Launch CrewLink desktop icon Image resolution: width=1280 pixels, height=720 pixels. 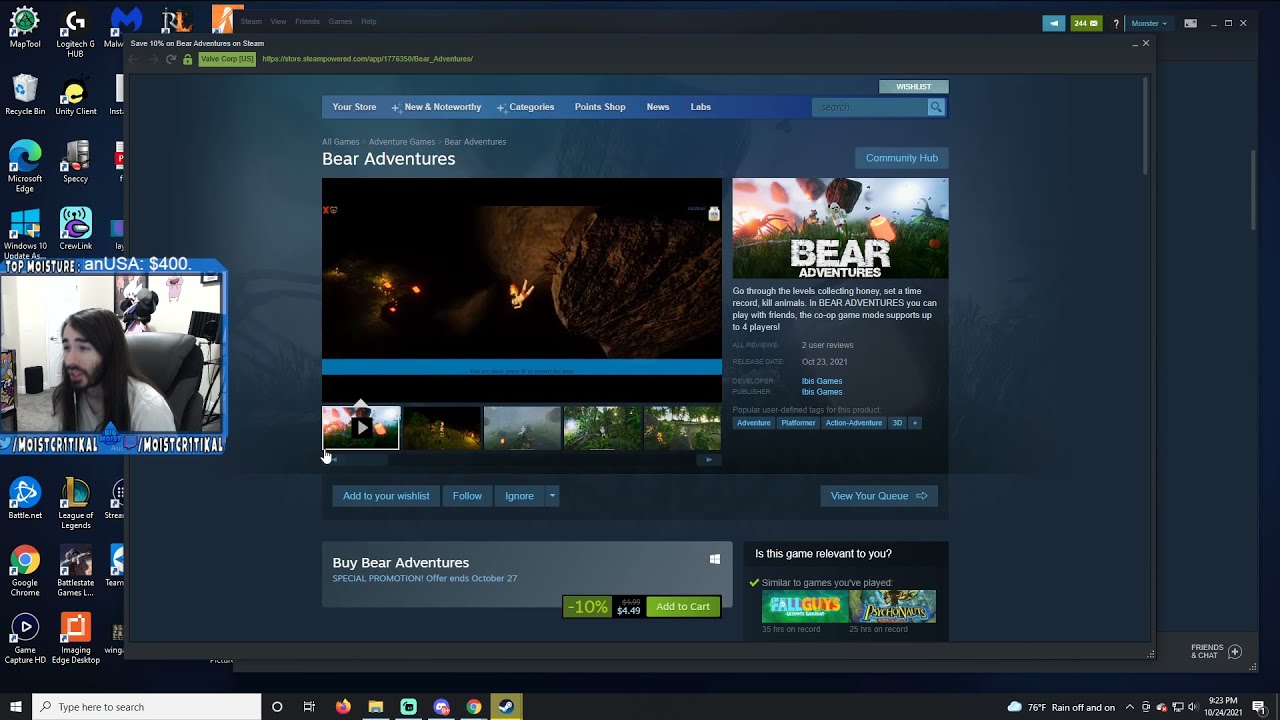pos(75,229)
